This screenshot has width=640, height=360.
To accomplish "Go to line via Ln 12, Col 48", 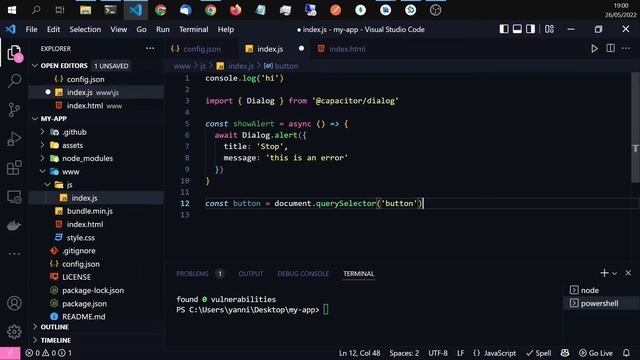I will point(359,353).
